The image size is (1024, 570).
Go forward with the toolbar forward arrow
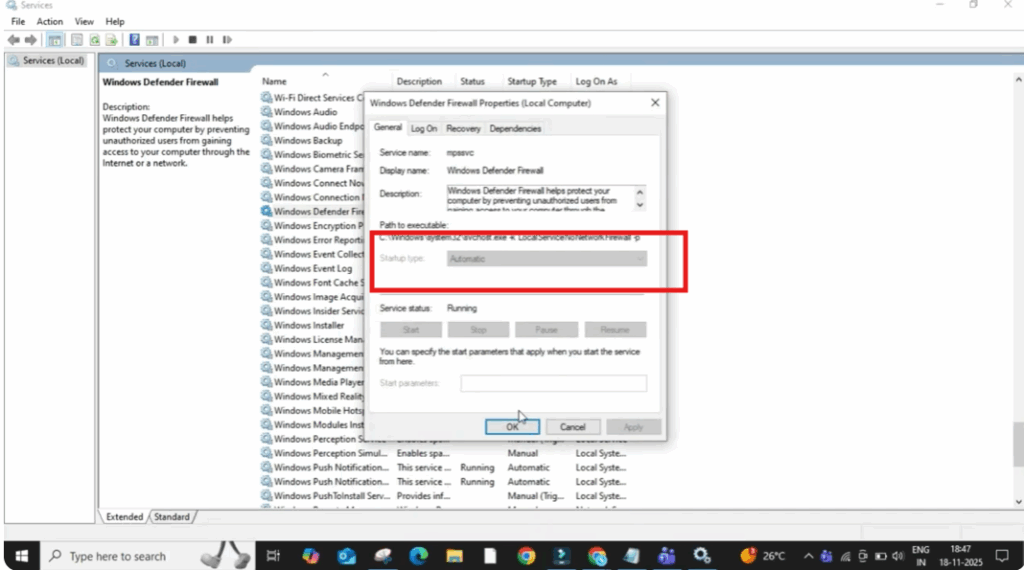point(30,40)
